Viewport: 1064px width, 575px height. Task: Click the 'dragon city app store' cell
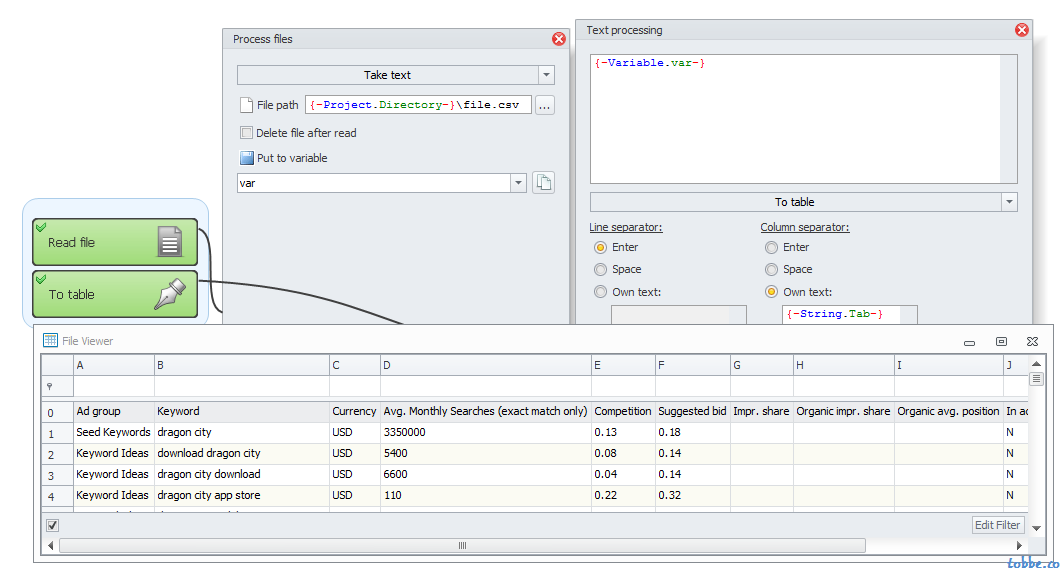coord(242,496)
